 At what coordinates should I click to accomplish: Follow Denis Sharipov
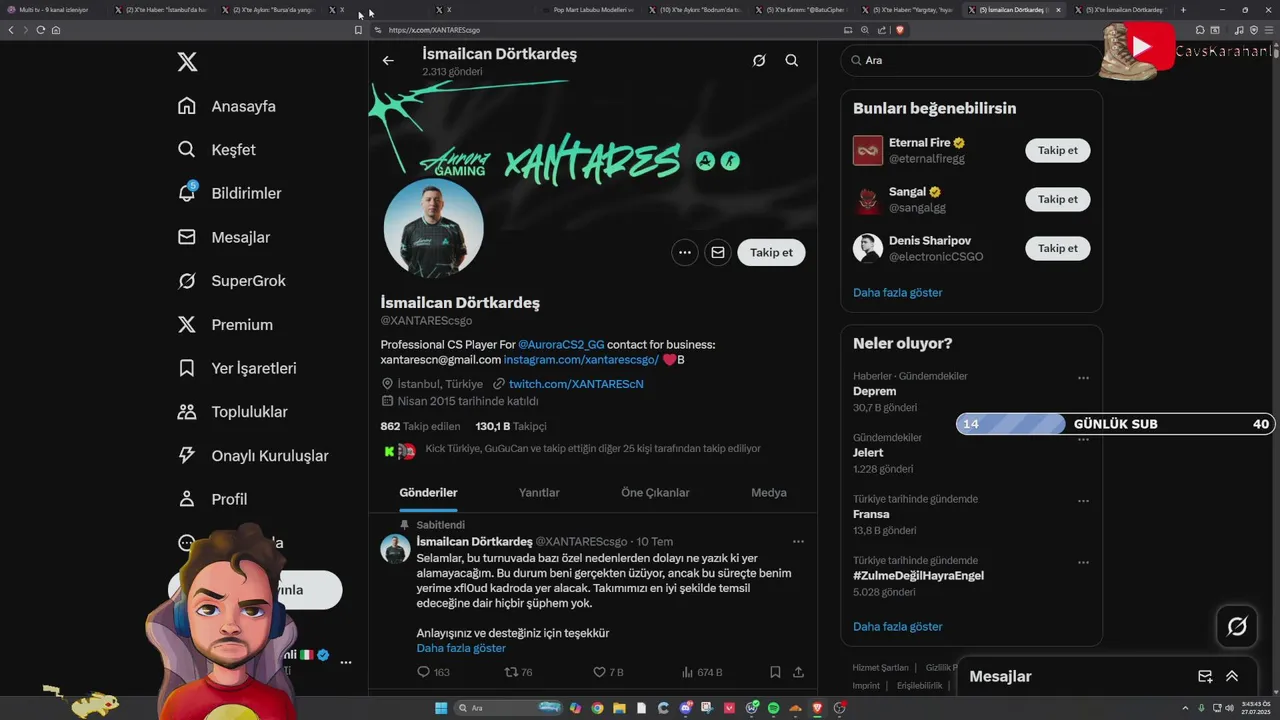point(1058,248)
